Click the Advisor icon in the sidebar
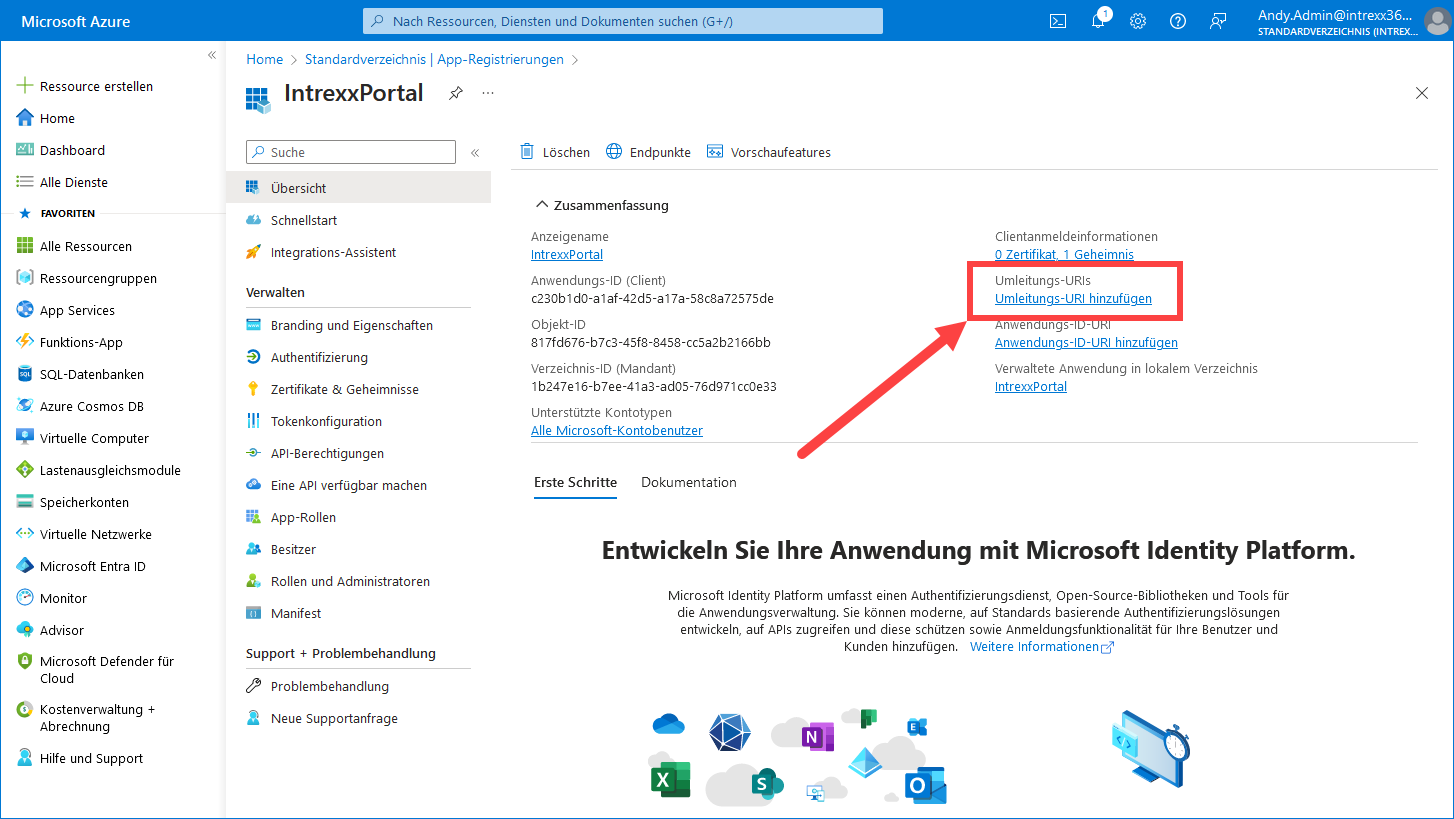Viewport: 1454px width, 819px height. (25, 630)
